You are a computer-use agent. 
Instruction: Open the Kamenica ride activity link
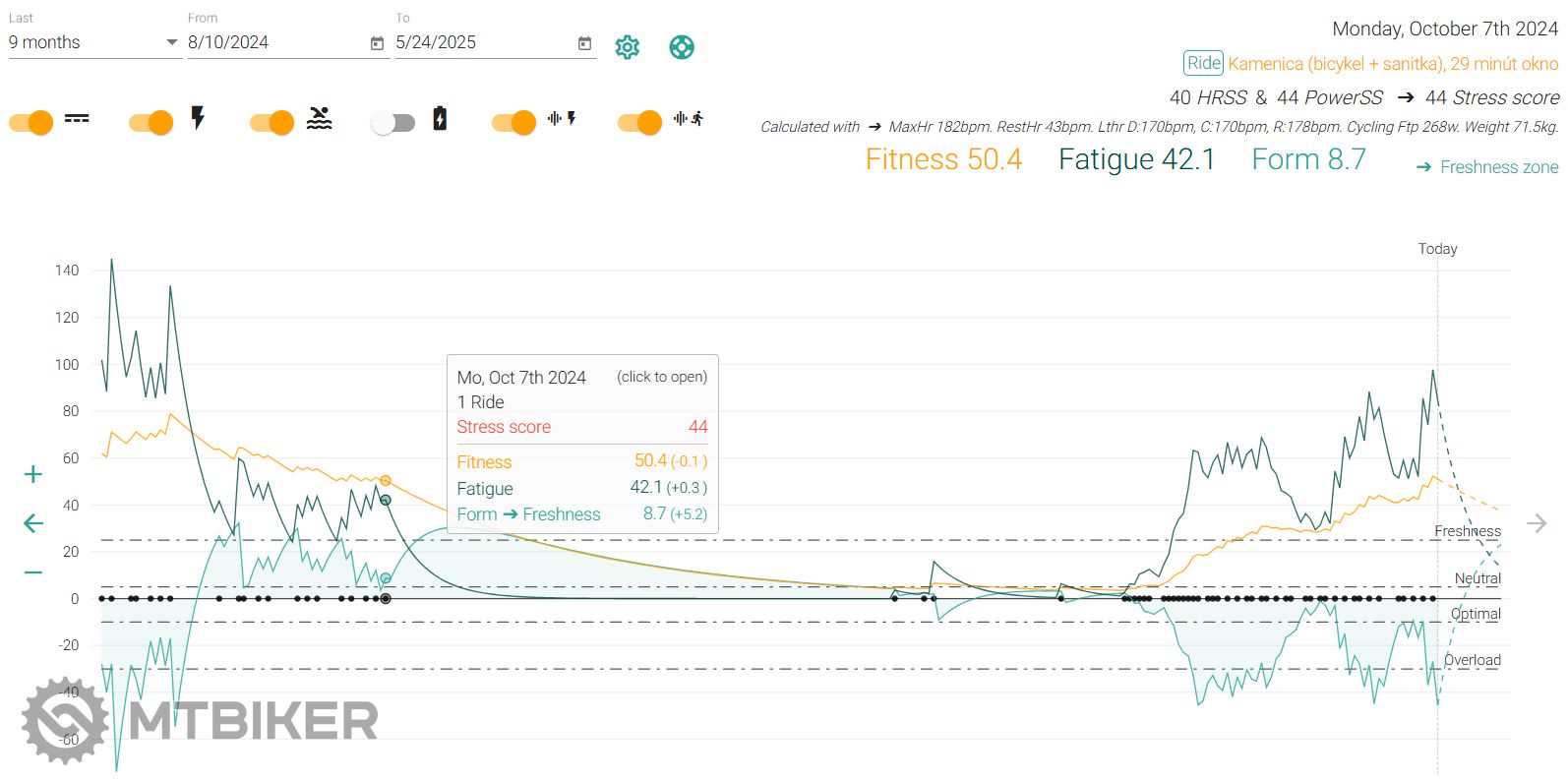coord(1392,64)
